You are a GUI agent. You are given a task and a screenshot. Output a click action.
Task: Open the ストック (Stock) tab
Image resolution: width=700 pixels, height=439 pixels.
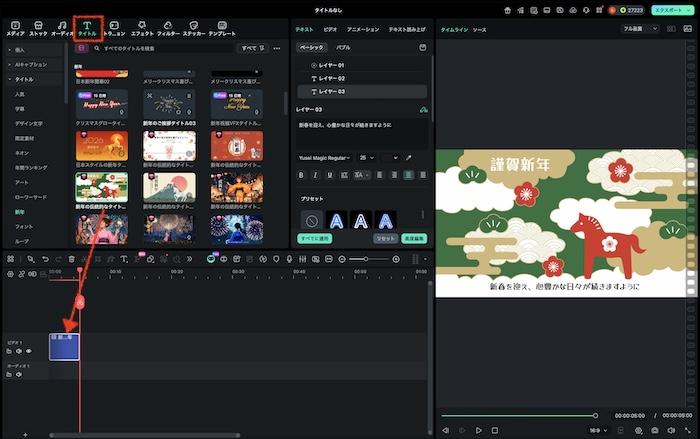(38, 29)
